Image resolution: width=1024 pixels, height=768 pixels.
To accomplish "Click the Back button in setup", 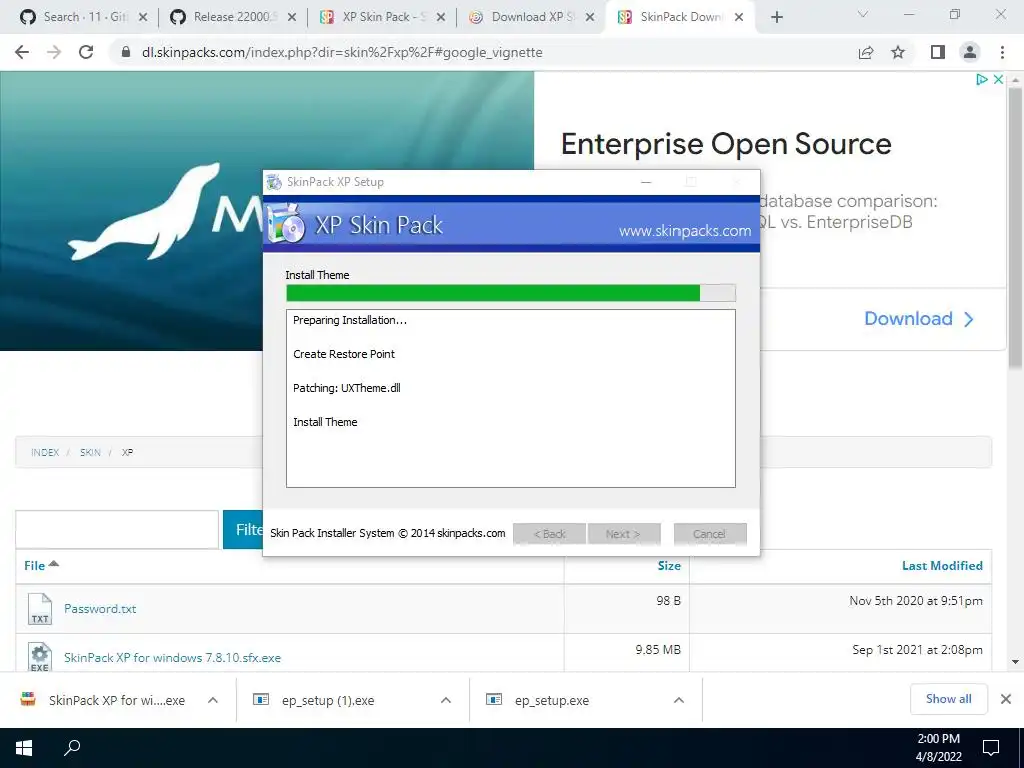I will tap(549, 534).
